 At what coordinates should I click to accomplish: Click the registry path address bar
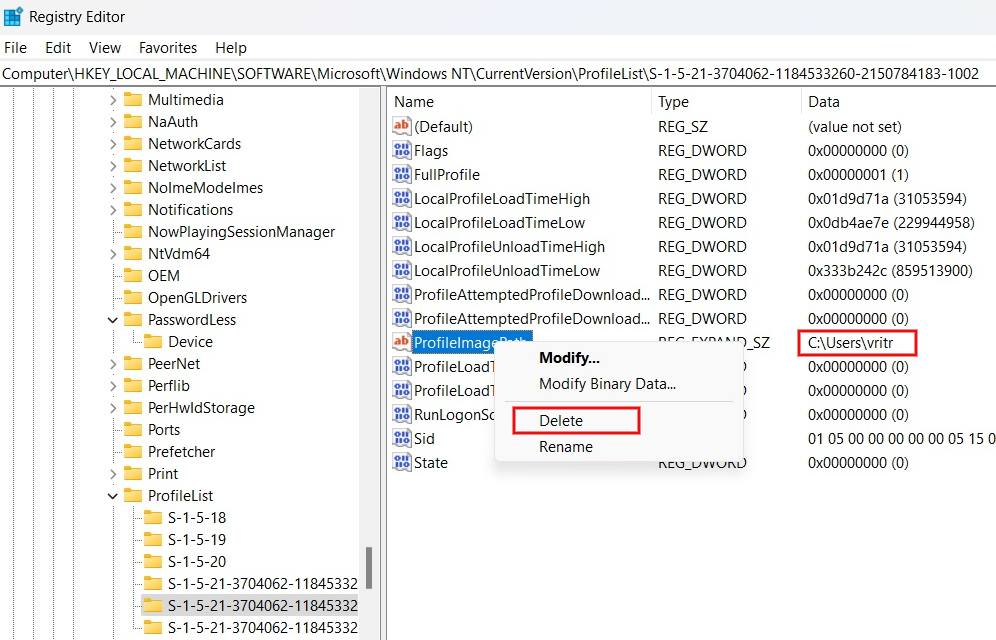click(x=400, y=72)
